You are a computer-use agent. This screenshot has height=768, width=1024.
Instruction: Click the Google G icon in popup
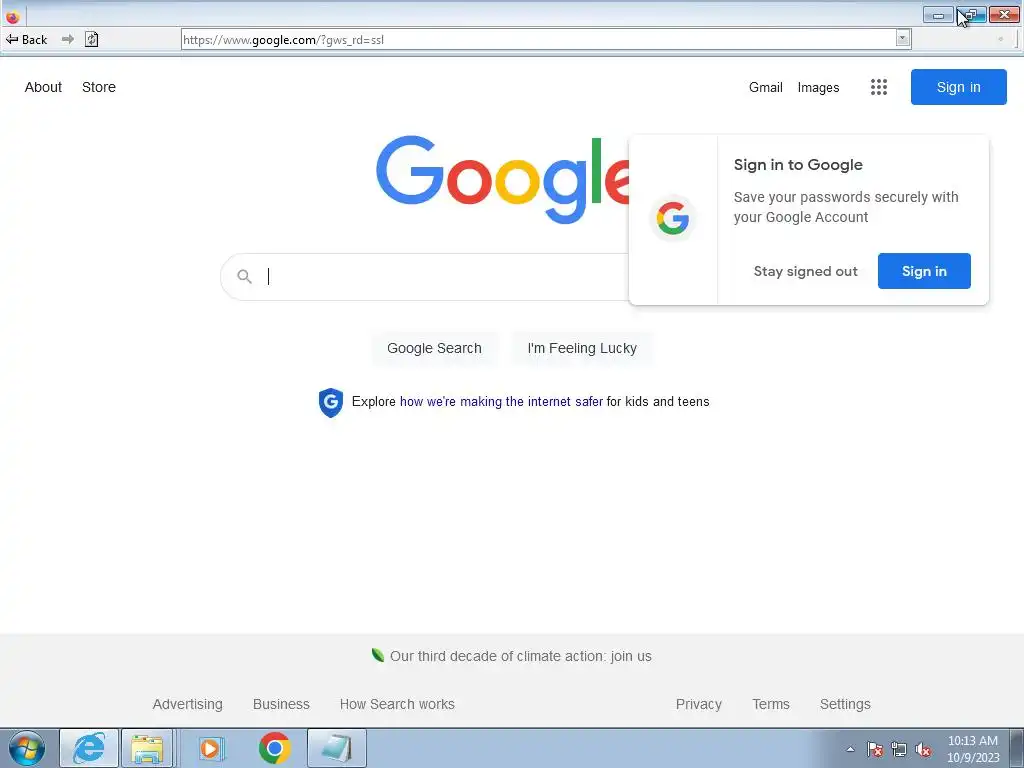(x=673, y=218)
